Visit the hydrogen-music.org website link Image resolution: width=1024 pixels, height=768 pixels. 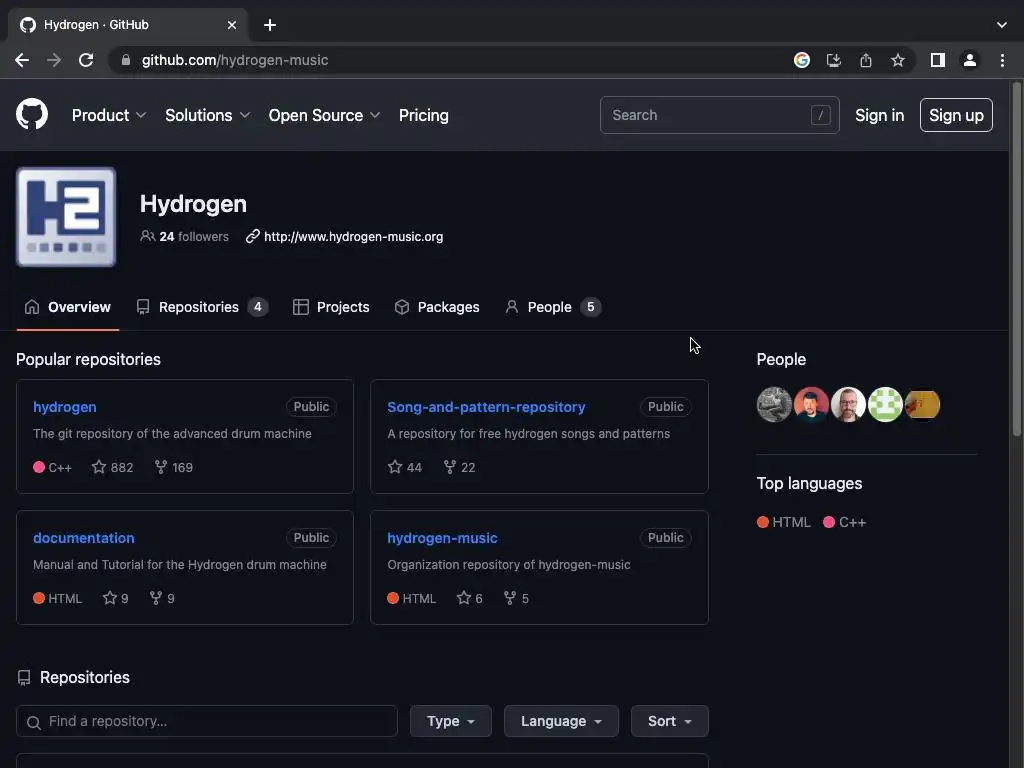coord(353,236)
